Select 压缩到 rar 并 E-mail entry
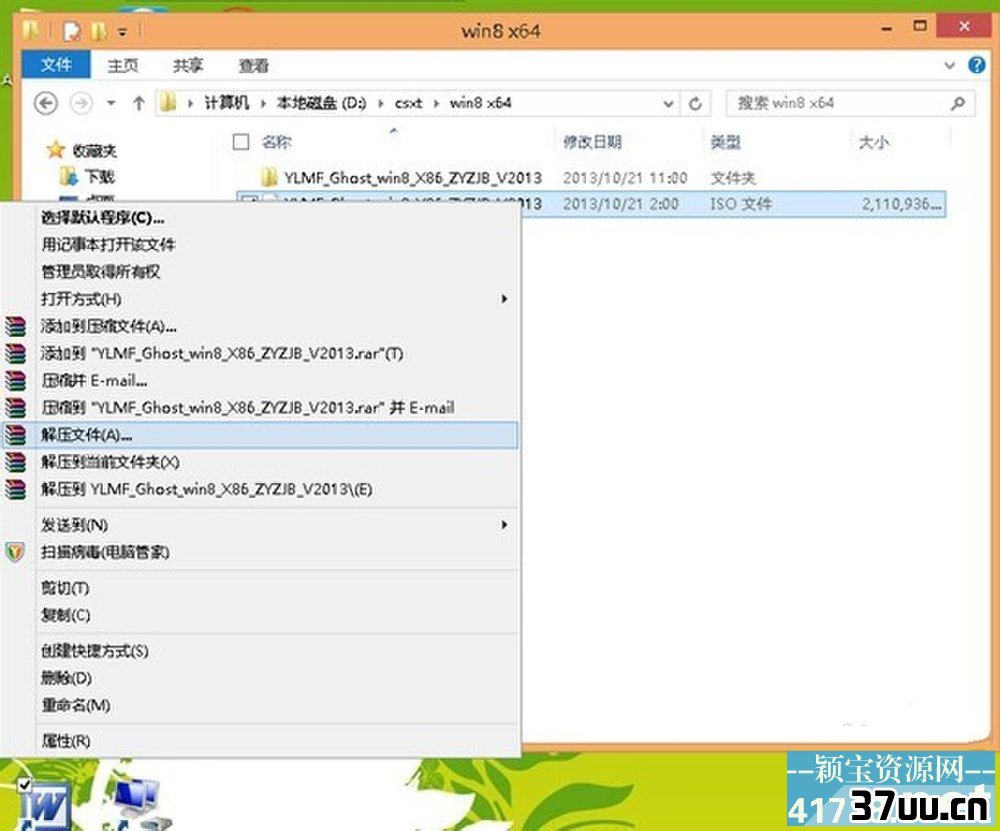This screenshot has height=831, width=1000. (x=247, y=408)
